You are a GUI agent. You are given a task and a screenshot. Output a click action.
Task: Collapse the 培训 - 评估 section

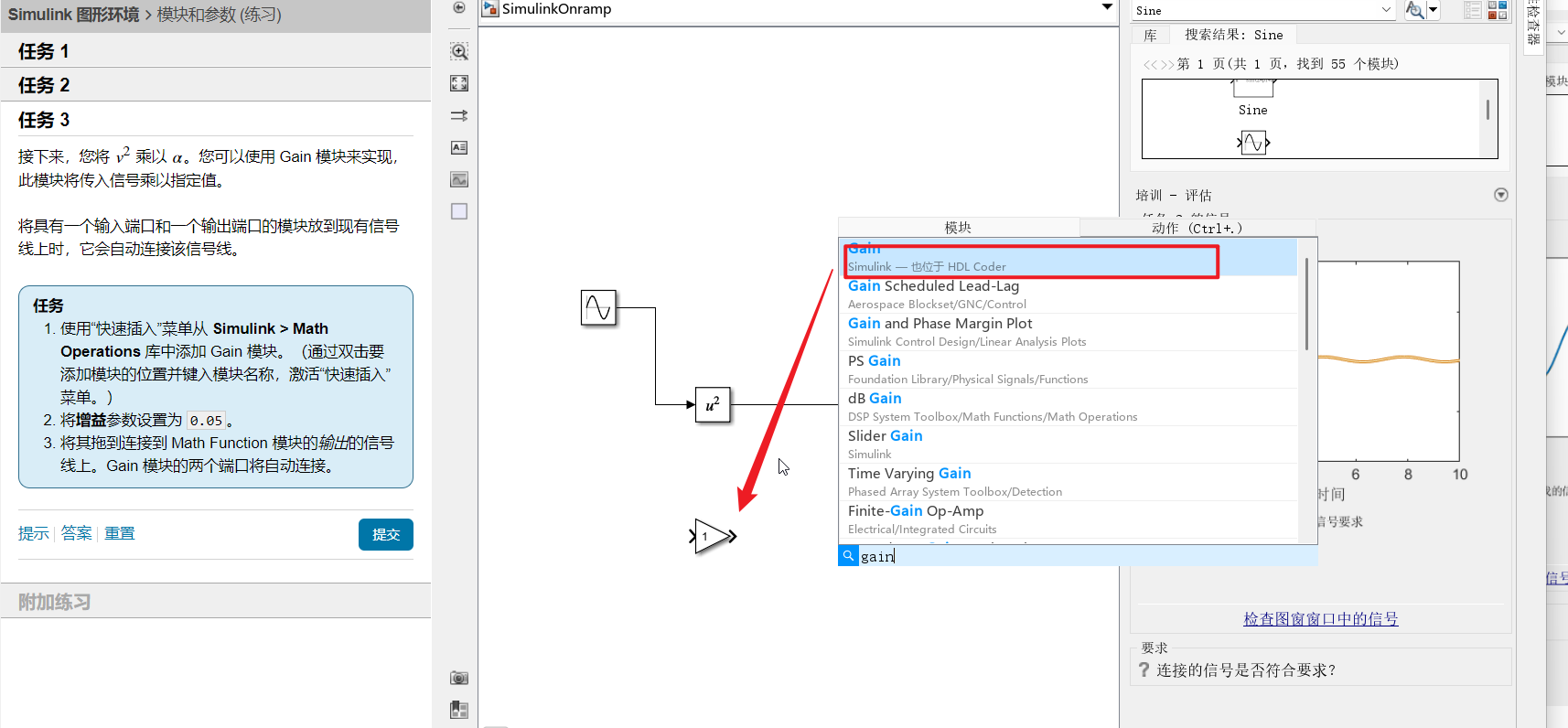point(1500,195)
